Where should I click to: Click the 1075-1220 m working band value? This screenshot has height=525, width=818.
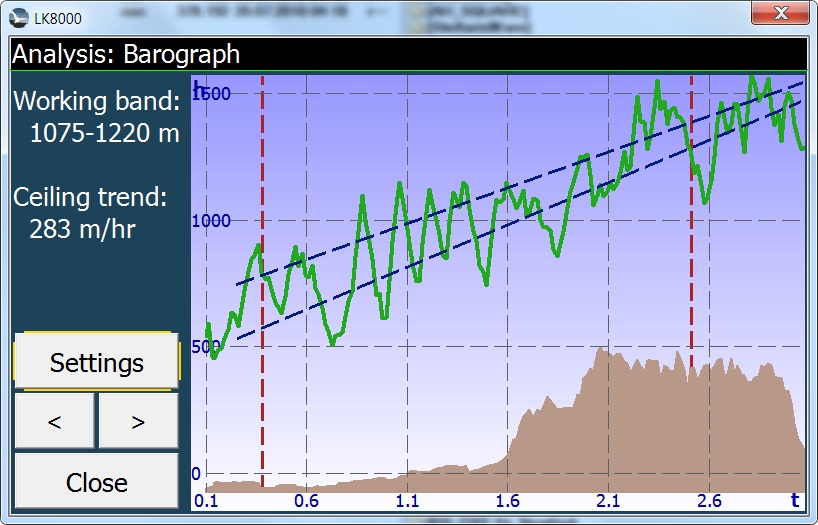104,133
